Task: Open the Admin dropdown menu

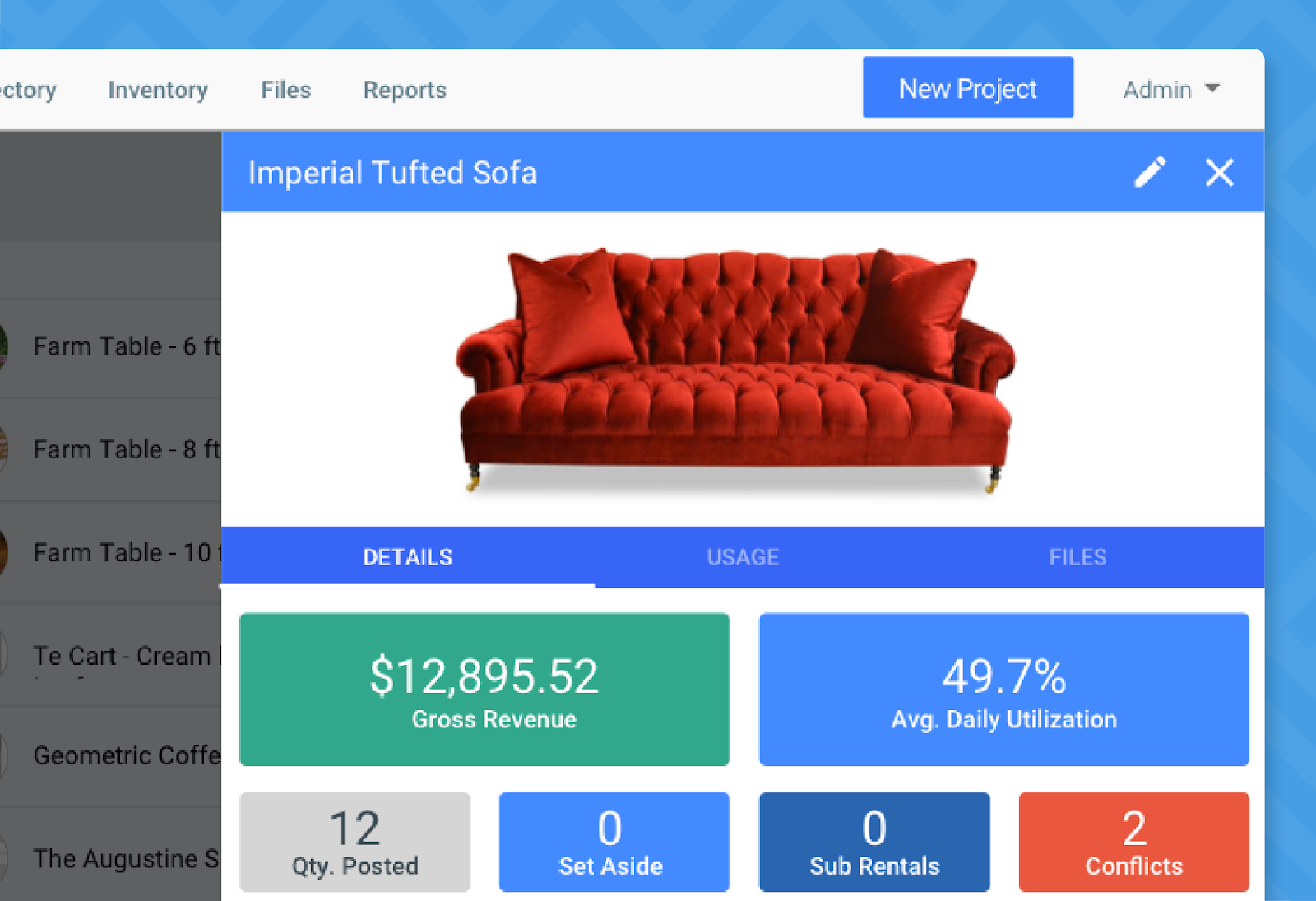Action: (x=1171, y=89)
